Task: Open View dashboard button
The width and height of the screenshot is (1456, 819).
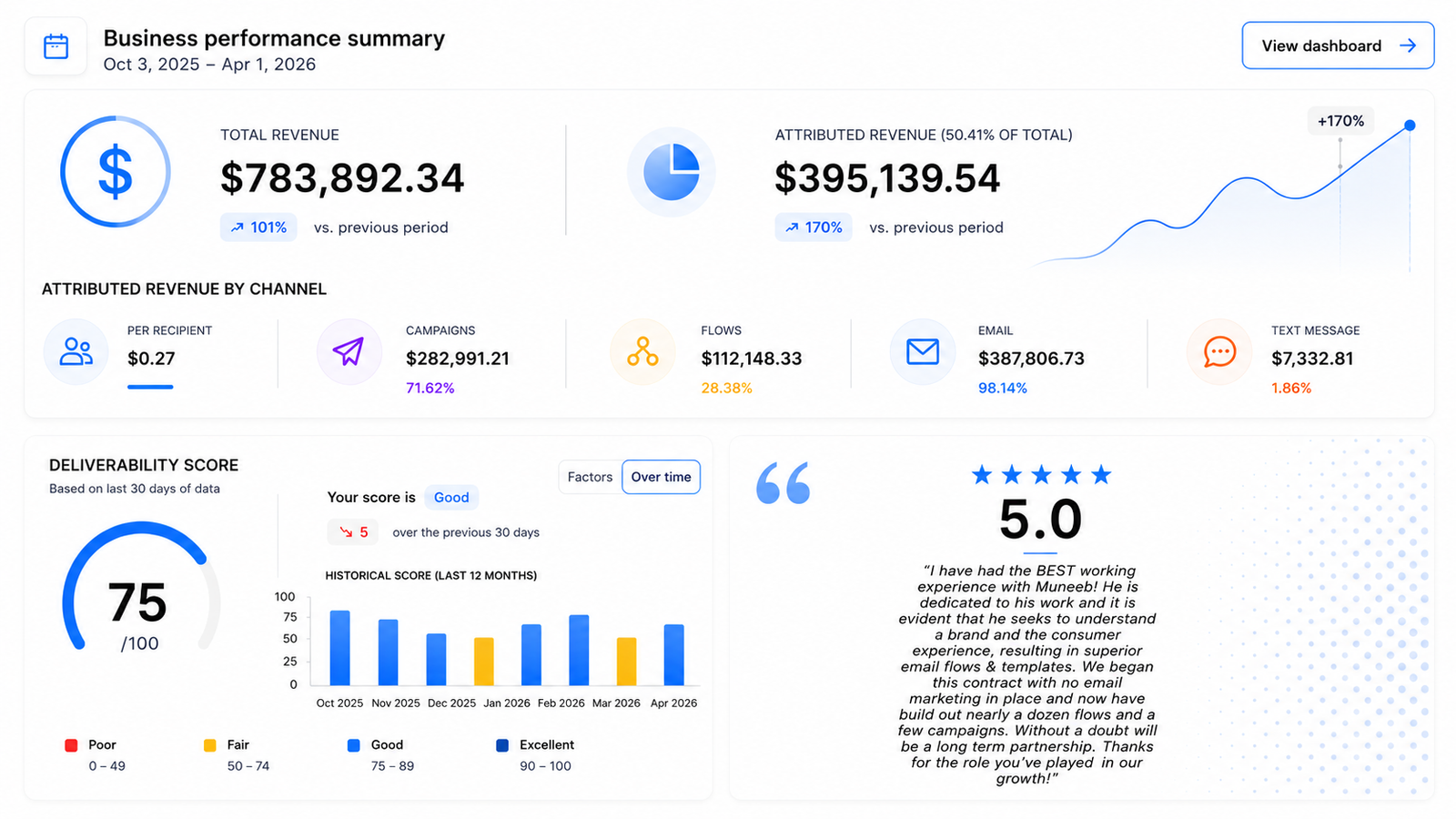Action: [1338, 45]
